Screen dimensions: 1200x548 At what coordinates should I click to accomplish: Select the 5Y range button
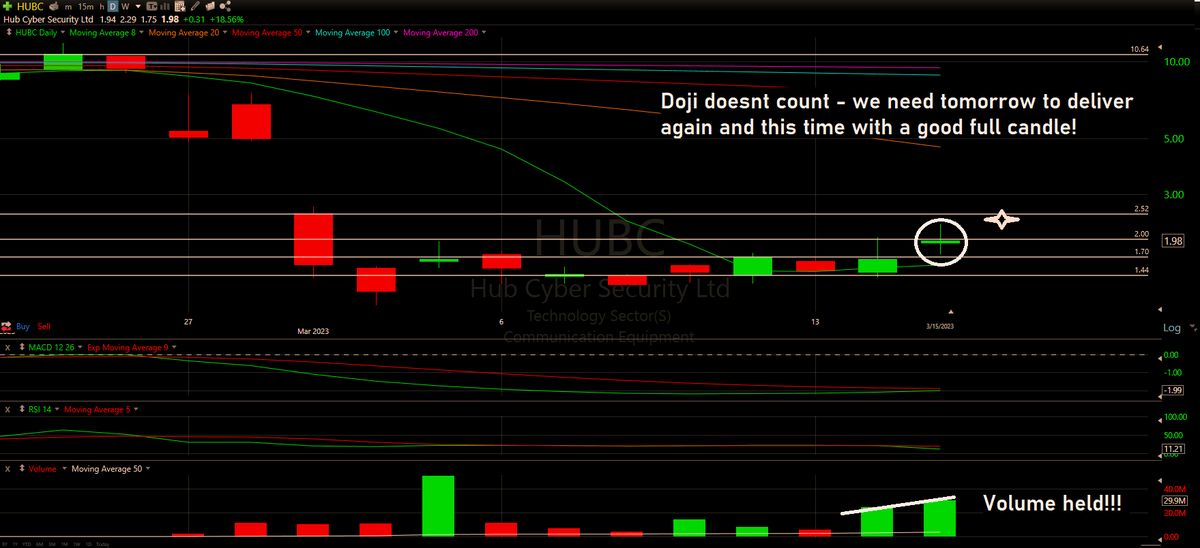tap(5, 544)
